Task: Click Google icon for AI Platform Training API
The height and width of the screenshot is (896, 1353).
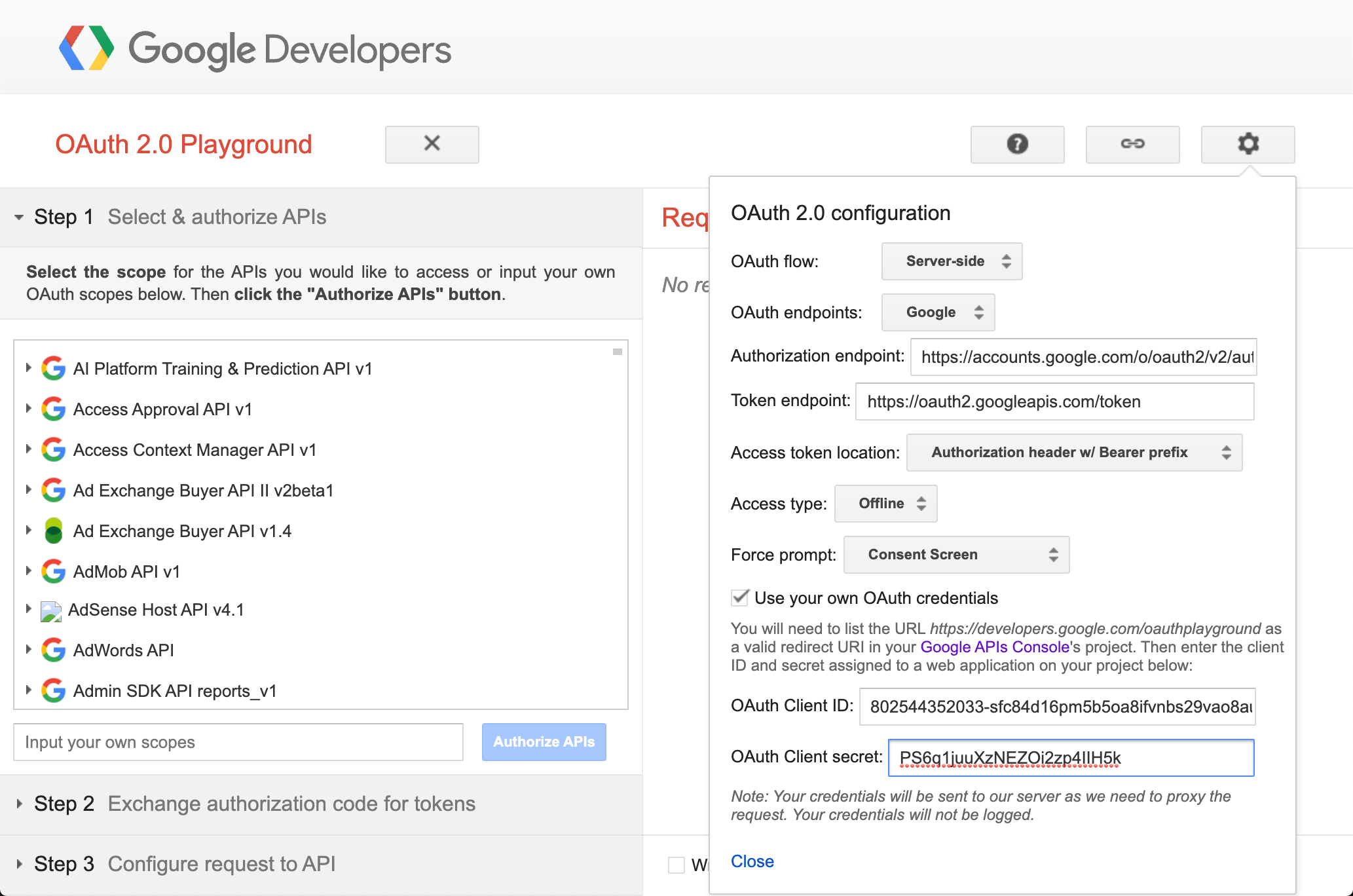Action: pos(54,369)
